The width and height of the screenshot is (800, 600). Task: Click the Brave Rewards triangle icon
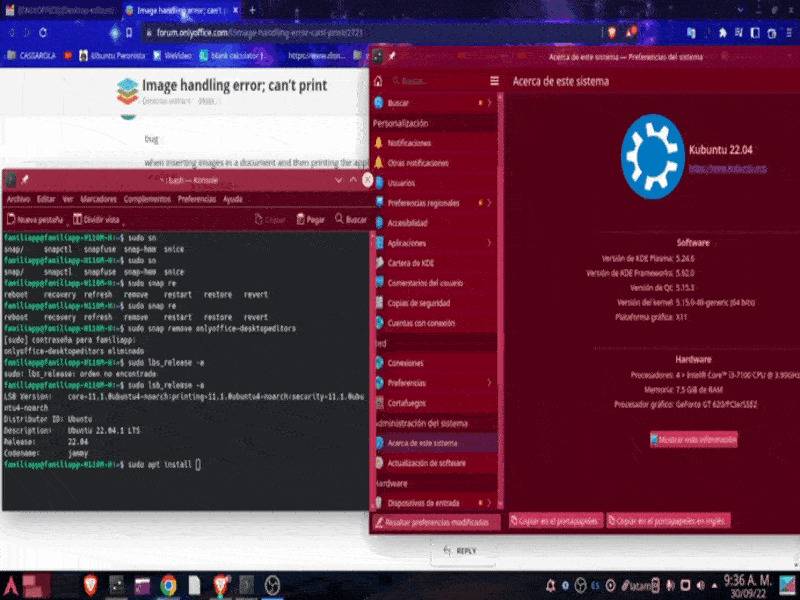point(630,32)
